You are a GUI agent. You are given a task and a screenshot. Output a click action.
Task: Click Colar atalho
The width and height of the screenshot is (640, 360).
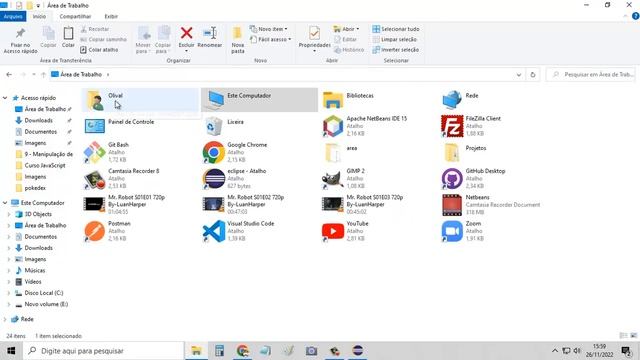coord(99,50)
